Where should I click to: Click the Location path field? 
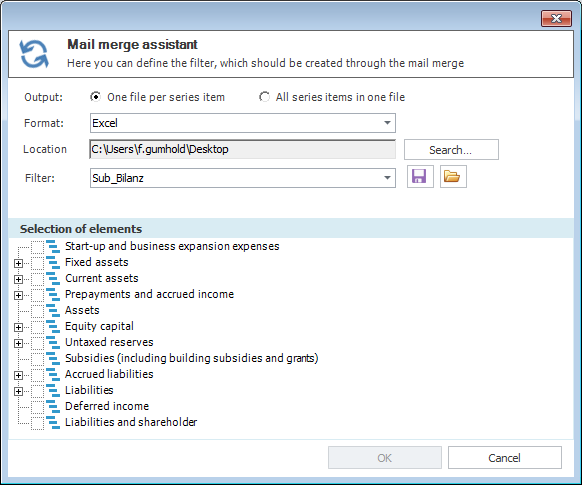[x=243, y=149]
